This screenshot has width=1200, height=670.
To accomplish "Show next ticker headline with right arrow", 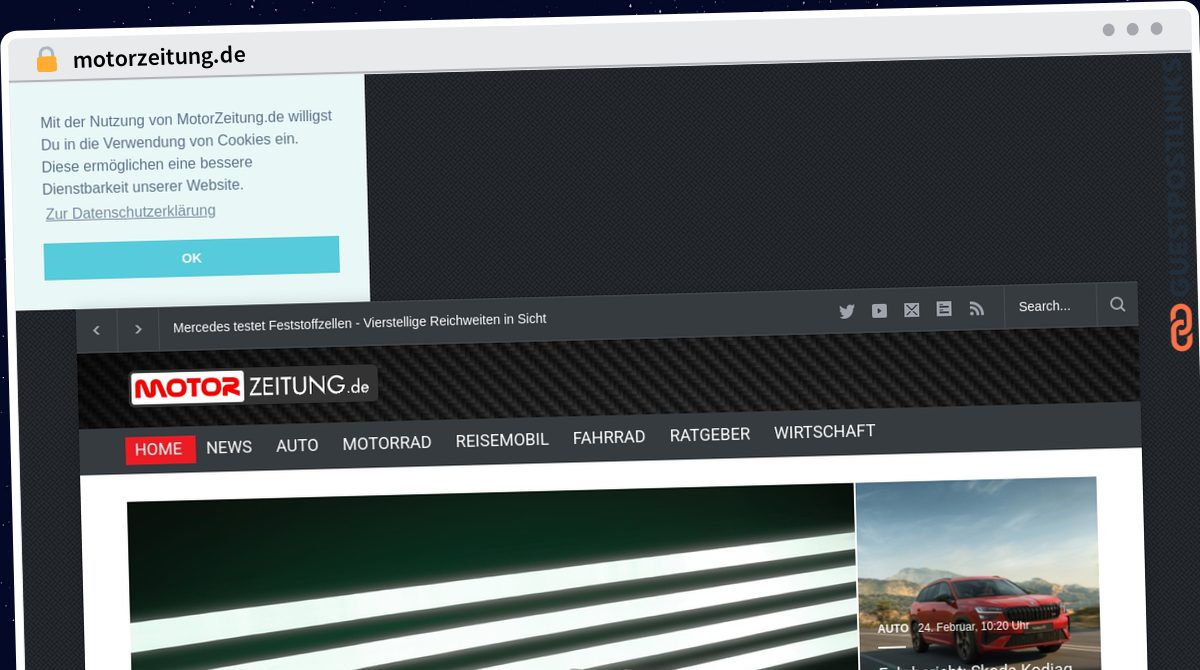I will (x=138, y=329).
